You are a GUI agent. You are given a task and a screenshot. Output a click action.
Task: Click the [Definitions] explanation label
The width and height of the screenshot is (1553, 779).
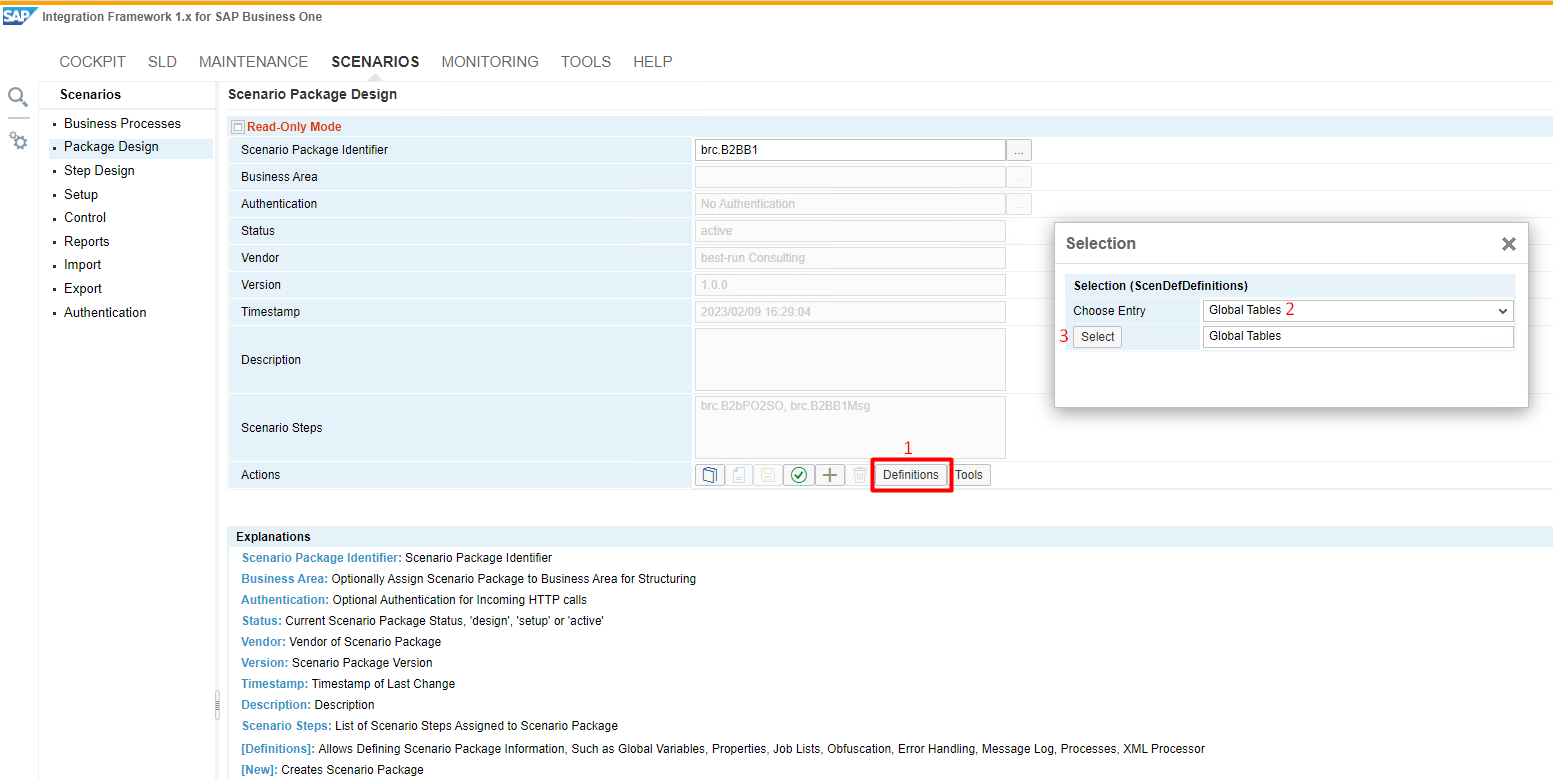pyautogui.click(x=278, y=749)
